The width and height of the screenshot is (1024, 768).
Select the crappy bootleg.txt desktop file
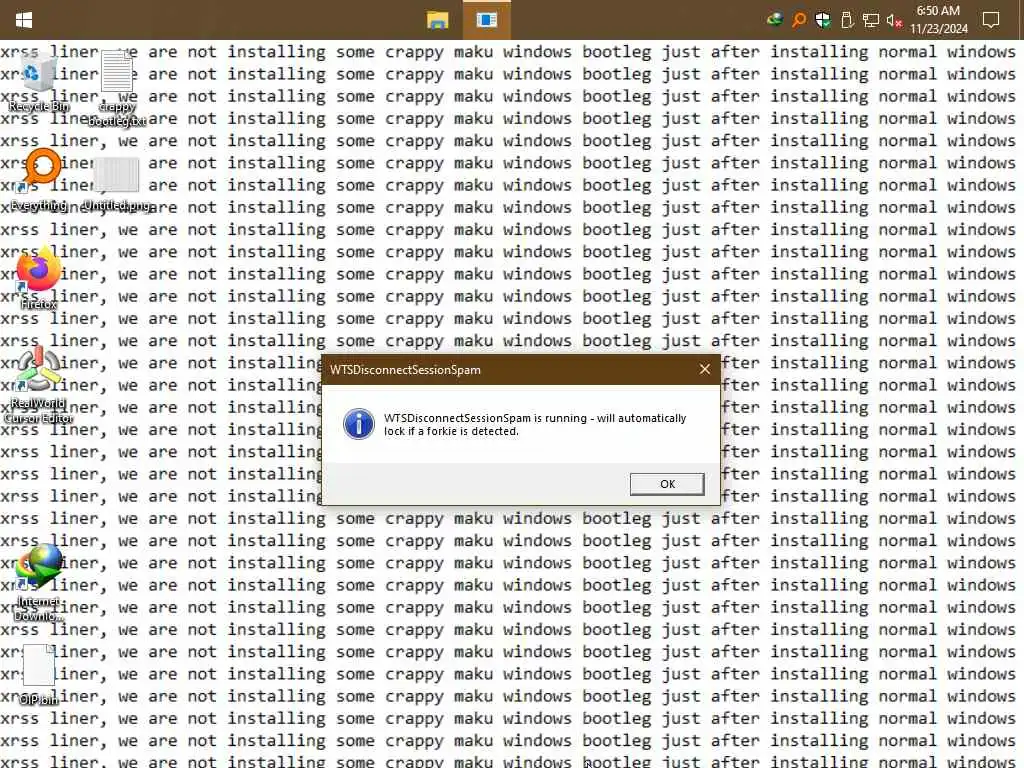pyautogui.click(x=117, y=89)
